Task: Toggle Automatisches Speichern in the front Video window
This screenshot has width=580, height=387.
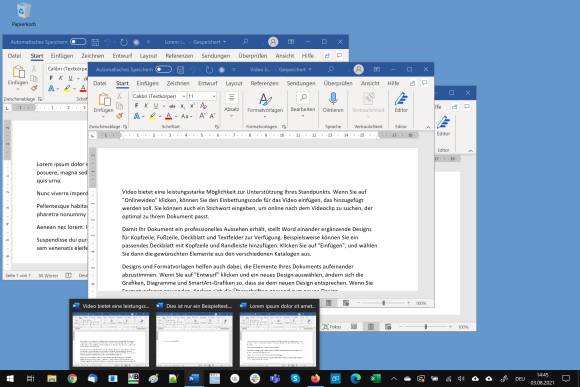Action: click(163, 69)
